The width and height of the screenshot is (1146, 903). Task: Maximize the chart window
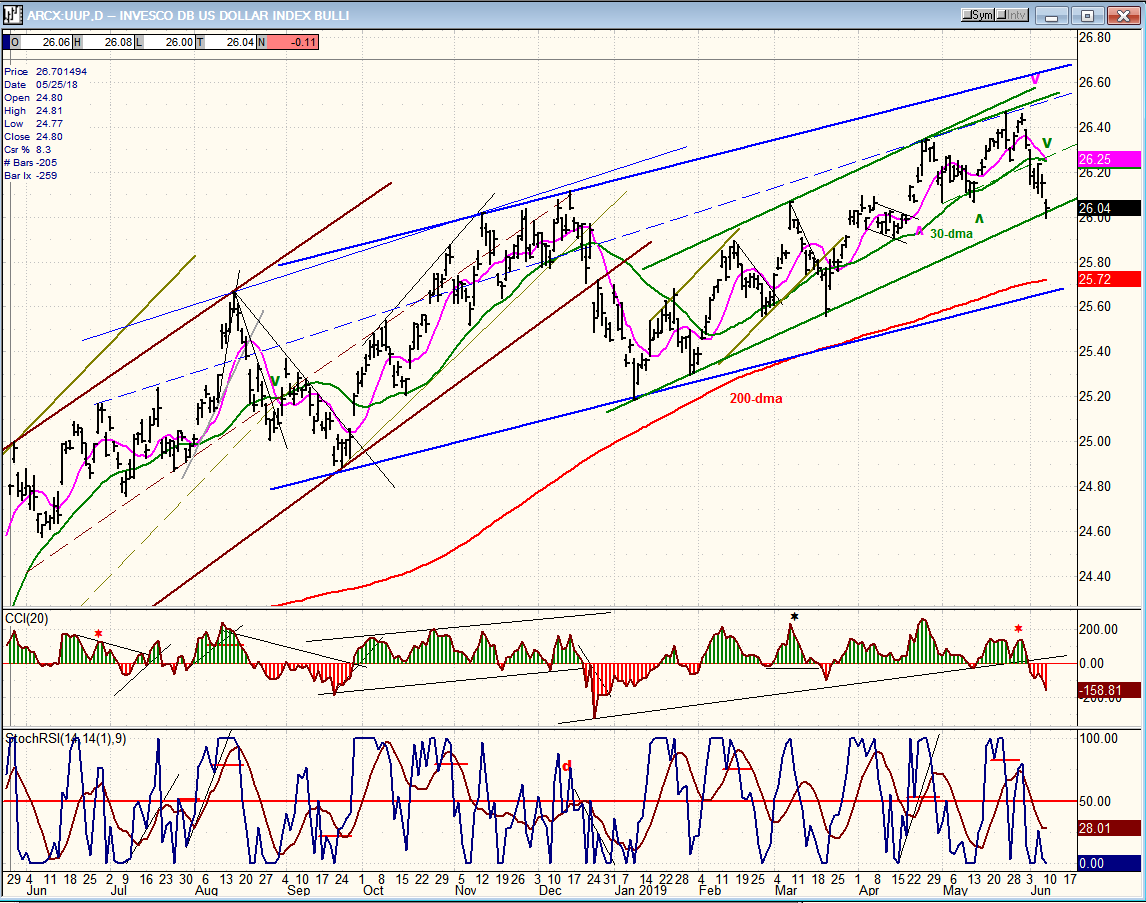pos(1089,15)
